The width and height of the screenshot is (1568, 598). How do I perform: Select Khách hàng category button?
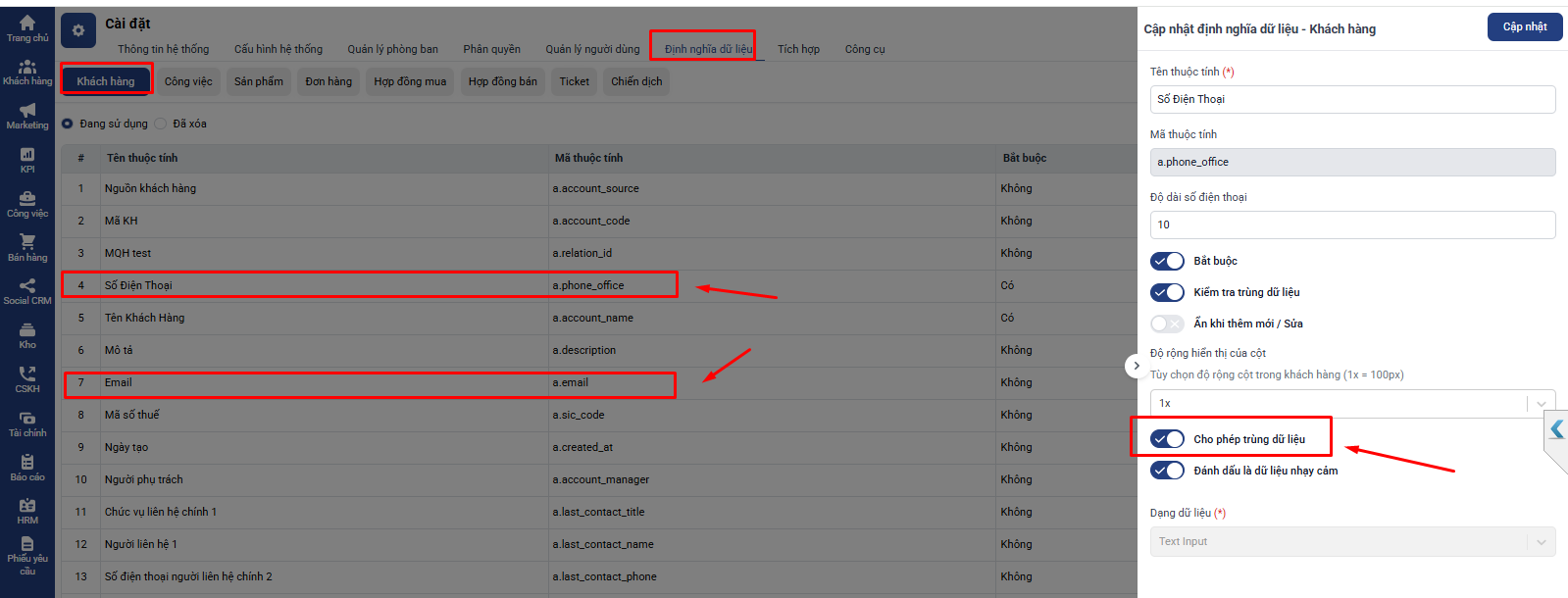[x=106, y=81]
